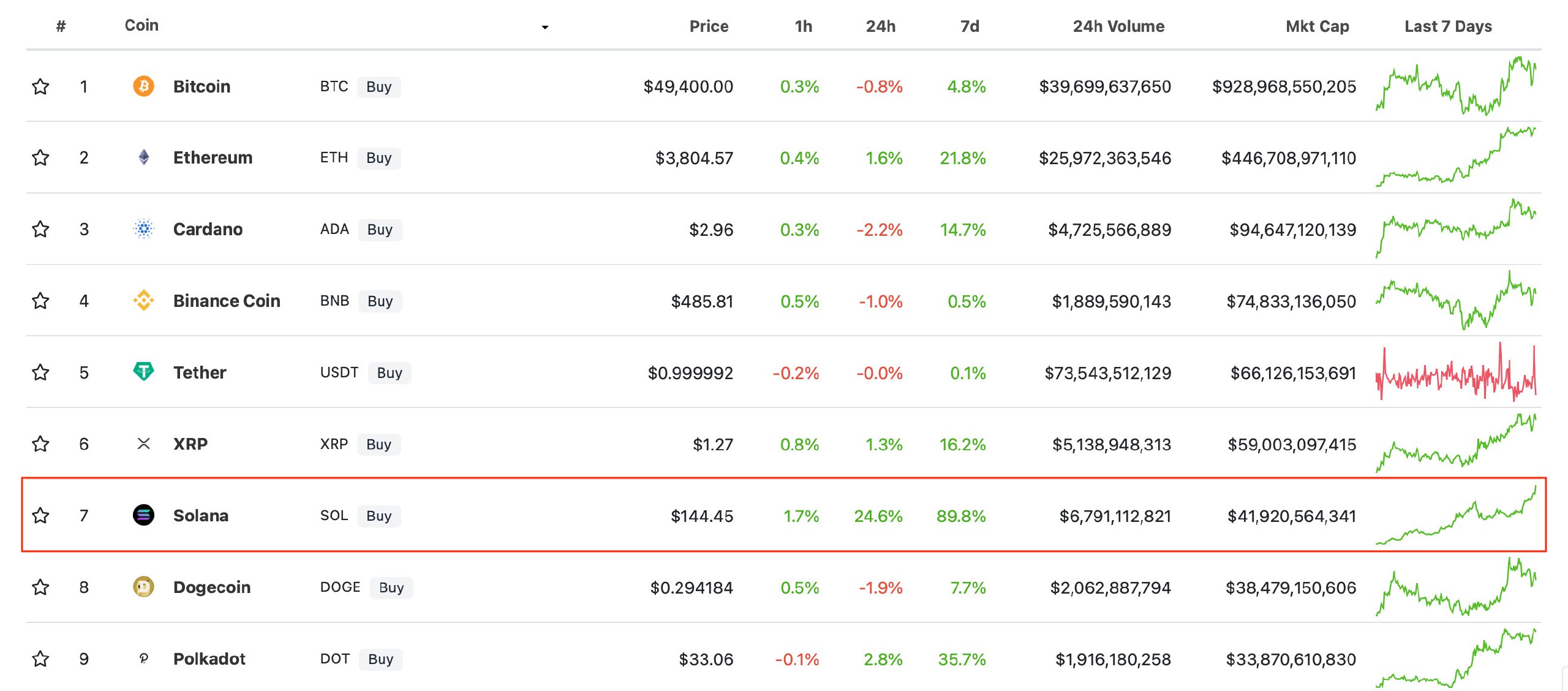Sort by the Coin column header
1568x691 pixels.
pyautogui.click(x=141, y=25)
